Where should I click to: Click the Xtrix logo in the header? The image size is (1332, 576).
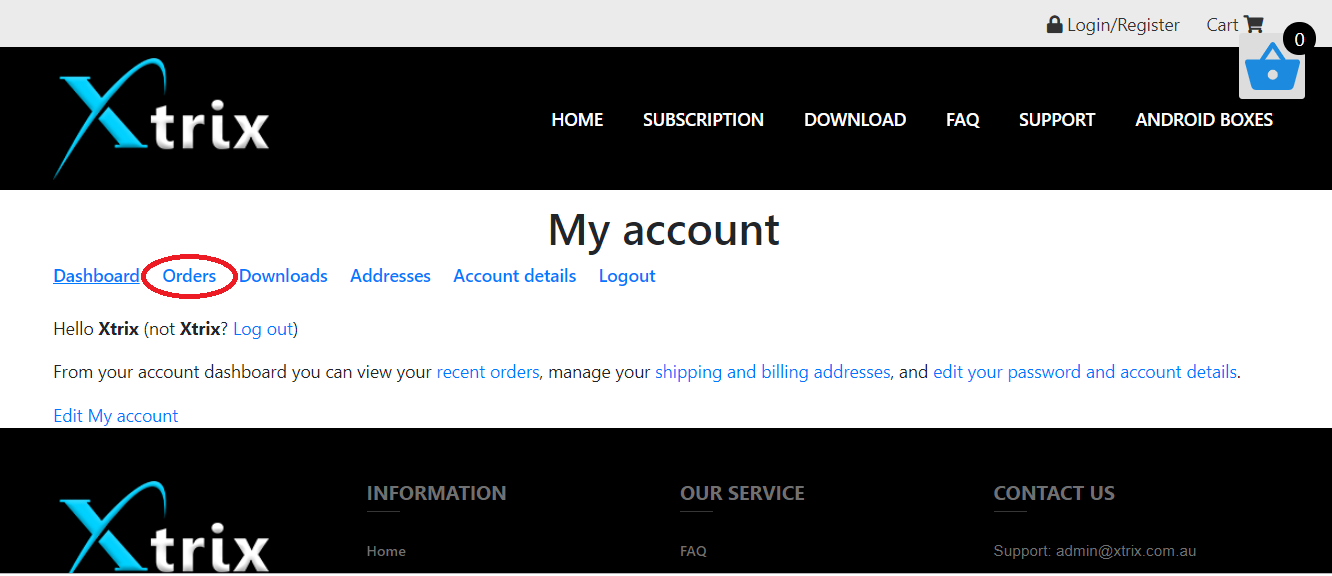point(161,118)
